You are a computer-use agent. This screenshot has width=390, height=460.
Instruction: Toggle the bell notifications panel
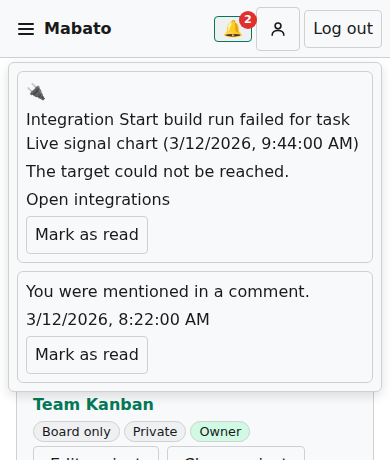233,29
